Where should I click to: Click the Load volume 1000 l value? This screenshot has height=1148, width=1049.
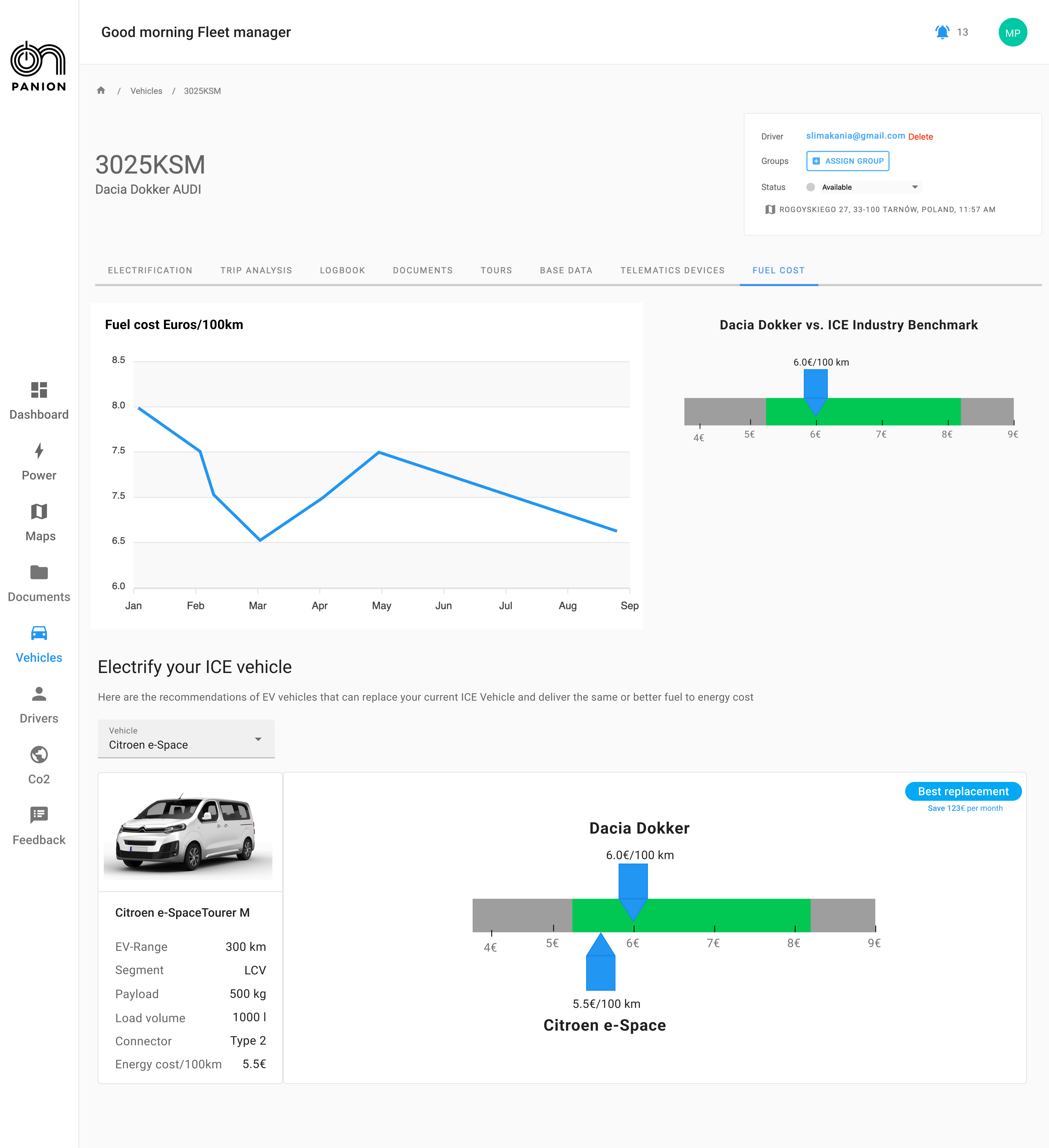pyautogui.click(x=249, y=1017)
